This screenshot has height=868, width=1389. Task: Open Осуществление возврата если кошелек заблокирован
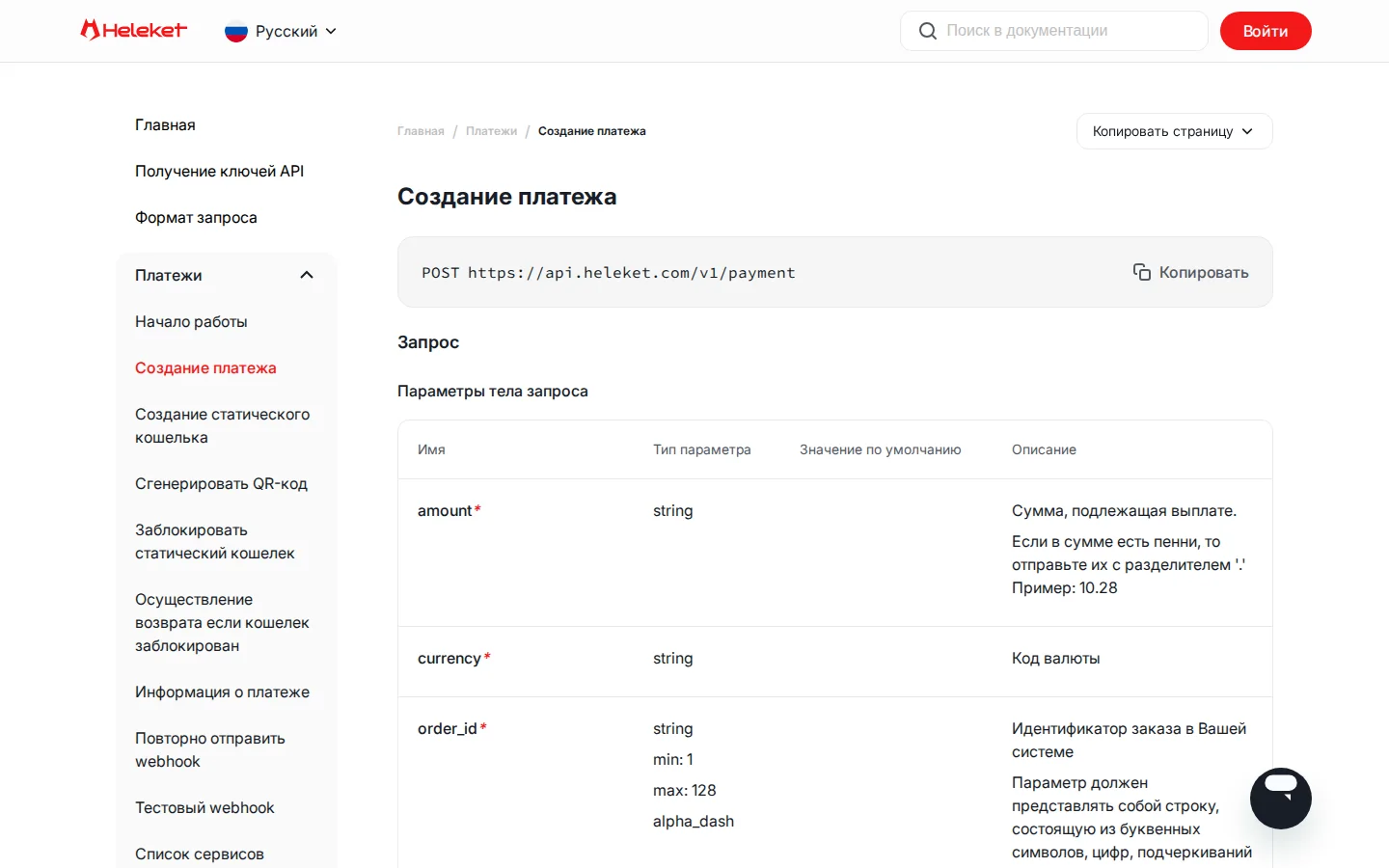pos(222,622)
